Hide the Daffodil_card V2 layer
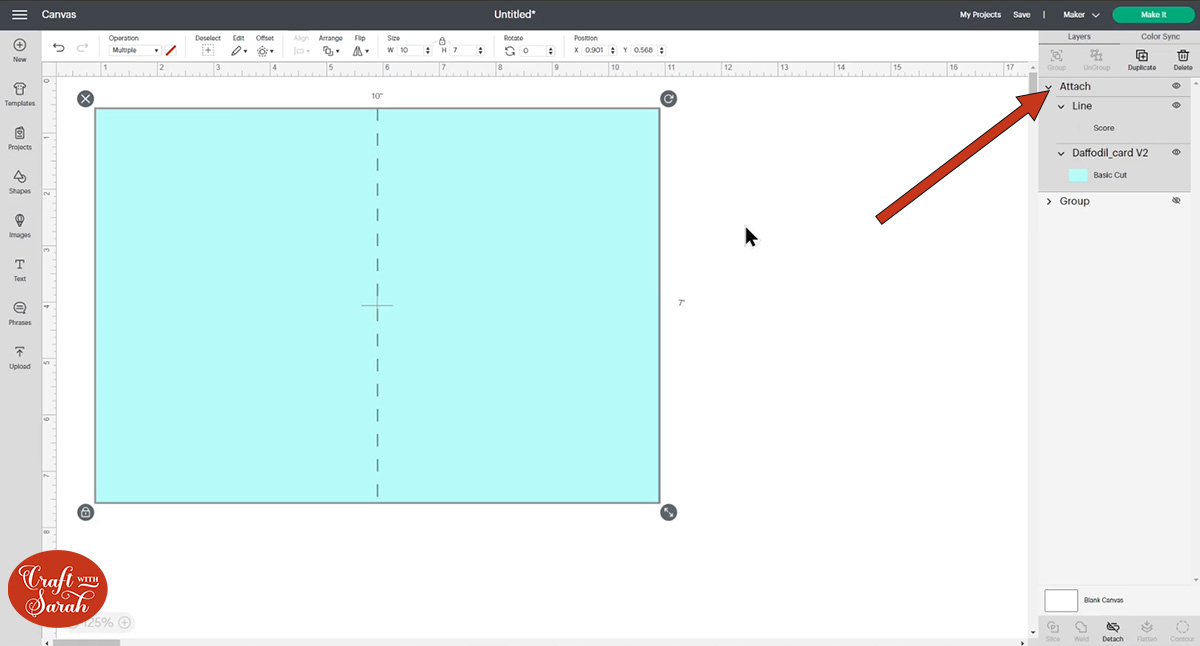The image size is (1200, 646). click(x=1176, y=152)
